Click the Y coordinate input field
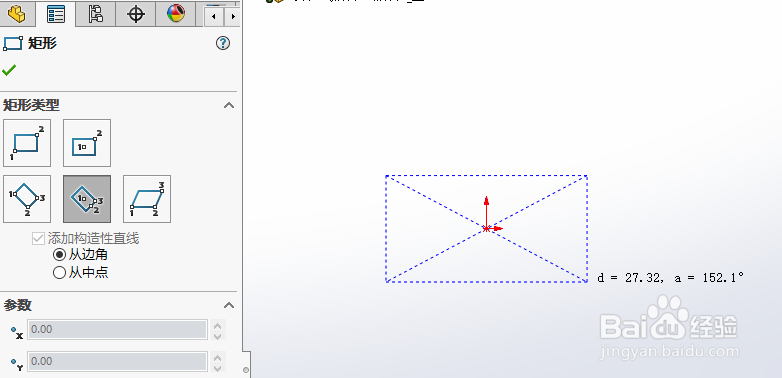782x378 pixels. click(117, 361)
